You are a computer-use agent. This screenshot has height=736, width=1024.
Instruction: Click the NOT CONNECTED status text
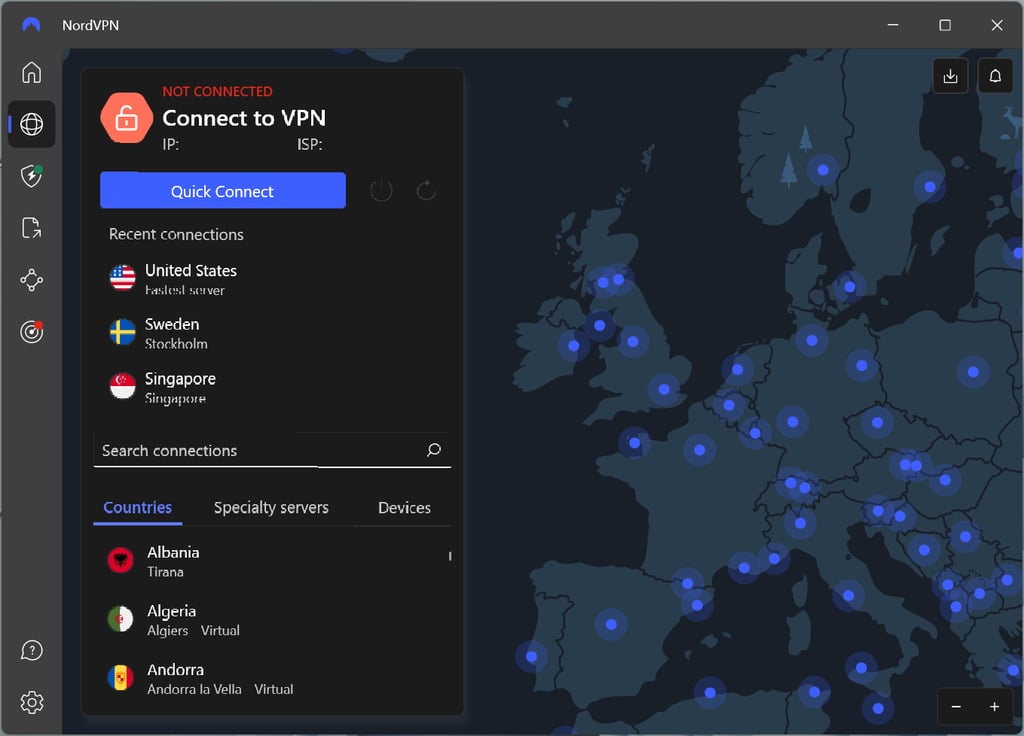click(217, 91)
